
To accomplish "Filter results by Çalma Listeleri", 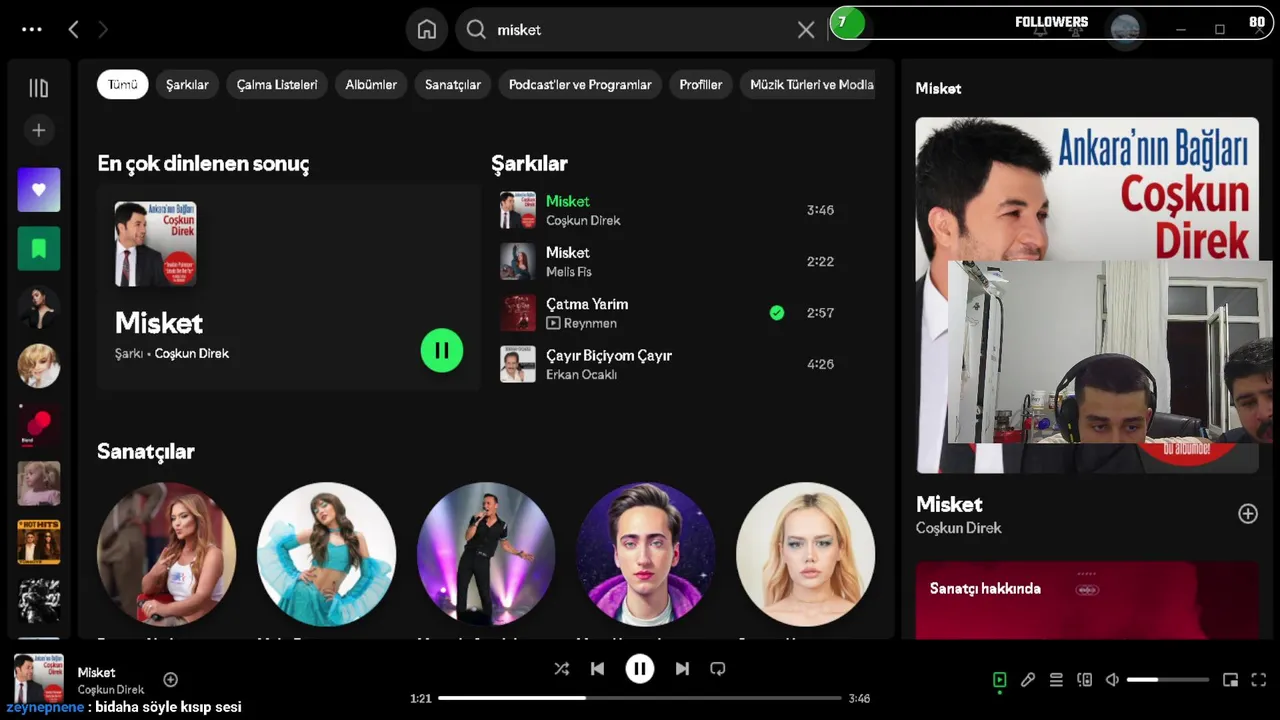I will [x=277, y=85].
